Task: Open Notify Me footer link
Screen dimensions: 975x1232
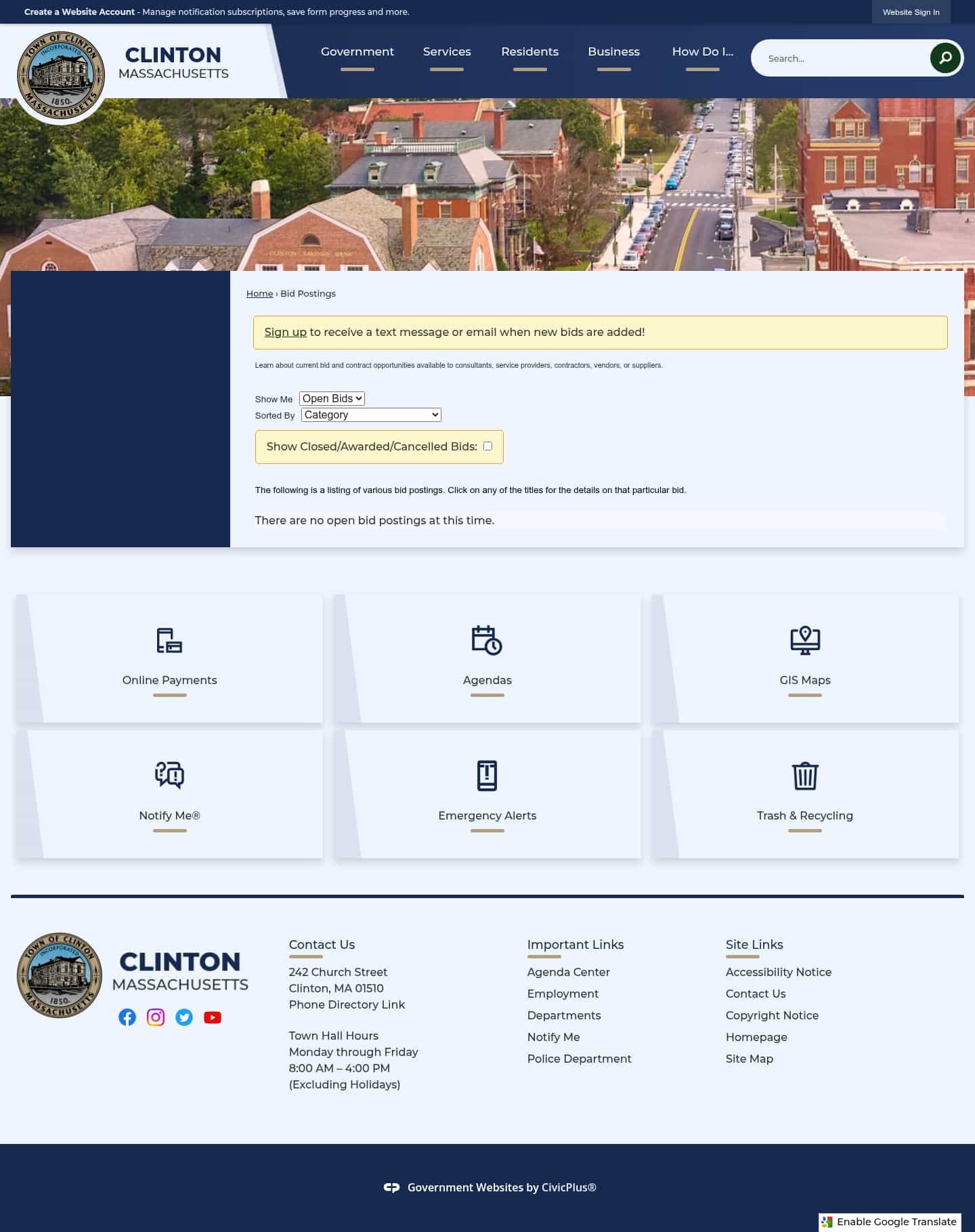Action: tap(553, 1037)
